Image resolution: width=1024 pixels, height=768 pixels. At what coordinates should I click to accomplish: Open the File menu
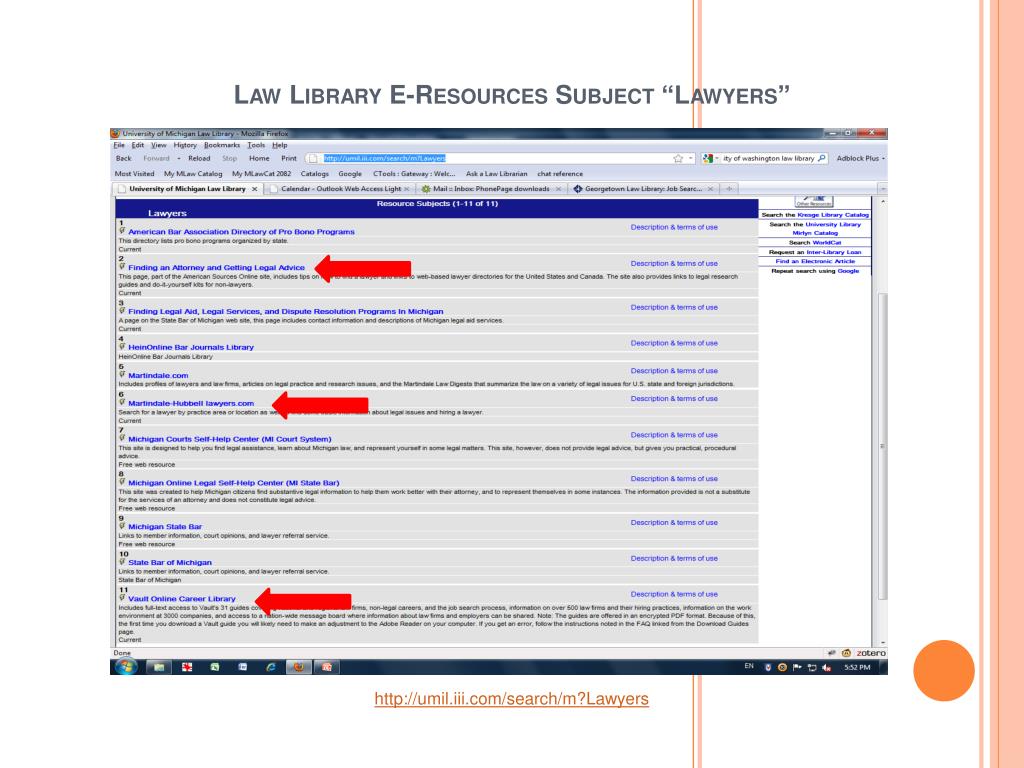[119, 146]
